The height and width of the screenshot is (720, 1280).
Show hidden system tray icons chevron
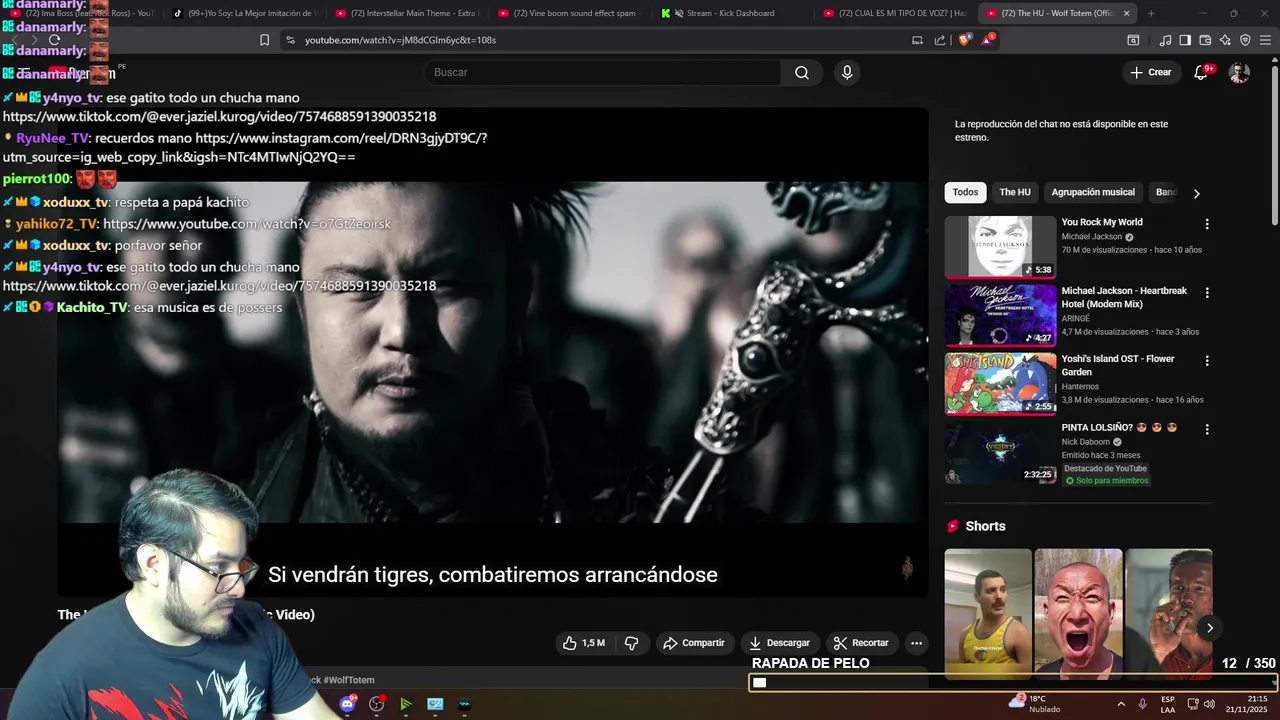(x=1120, y=704)
